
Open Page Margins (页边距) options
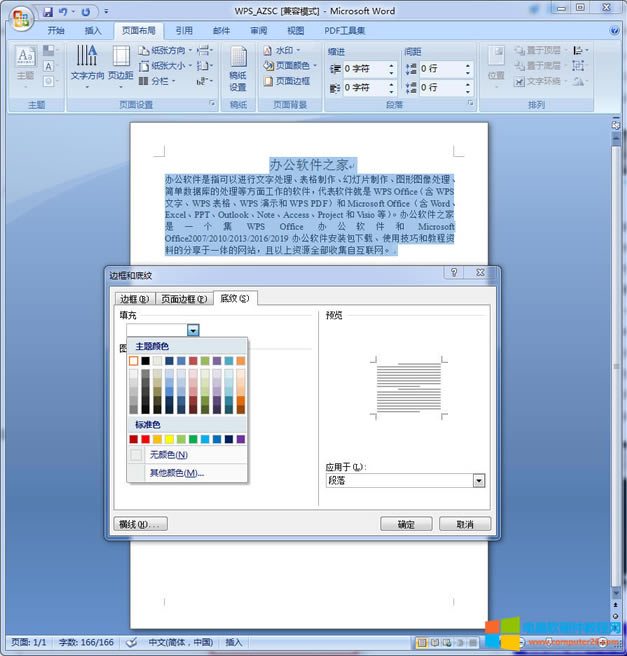coord(121,66)
